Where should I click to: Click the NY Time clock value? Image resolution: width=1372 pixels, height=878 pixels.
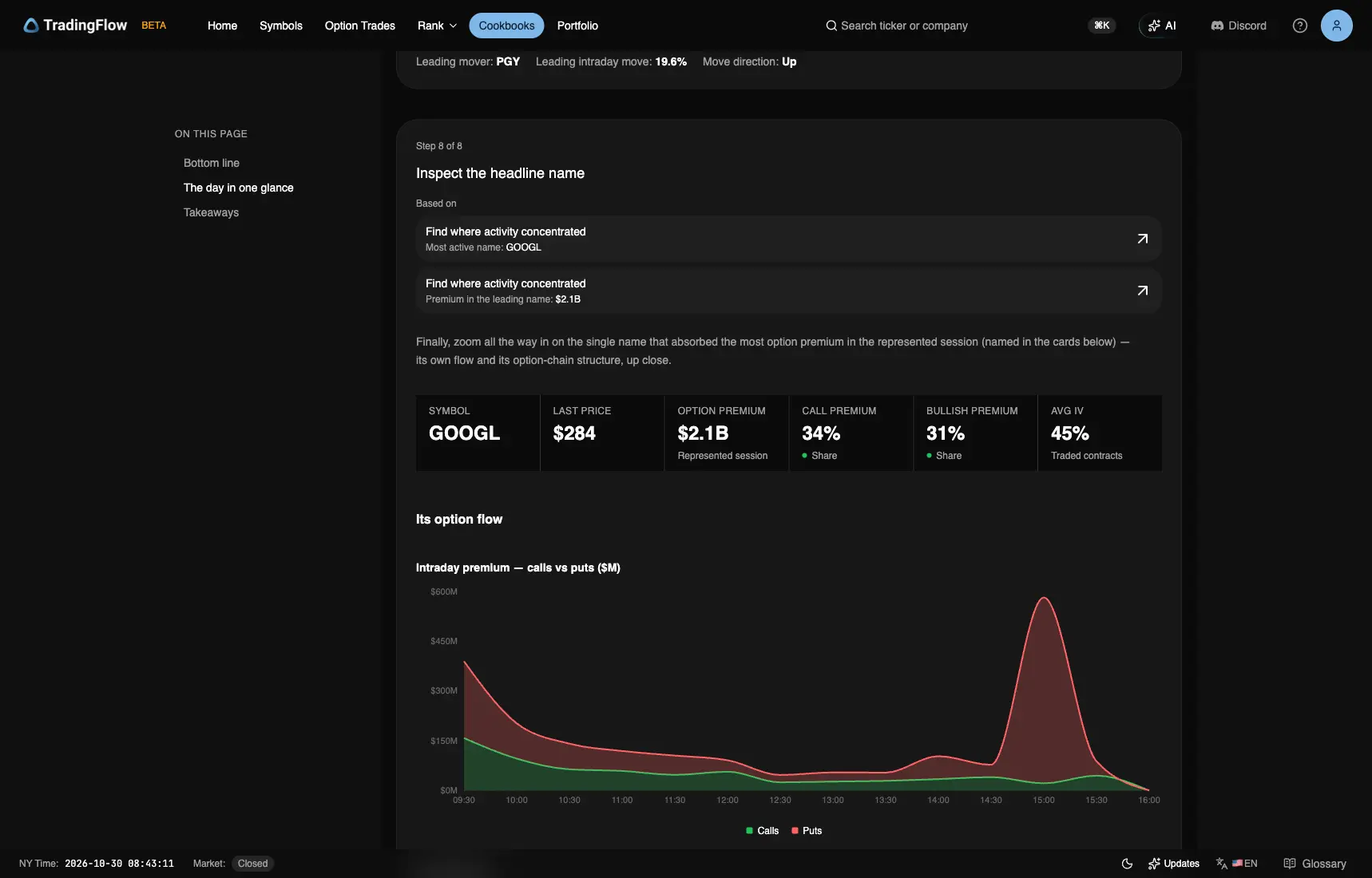[x=119, y=864]
